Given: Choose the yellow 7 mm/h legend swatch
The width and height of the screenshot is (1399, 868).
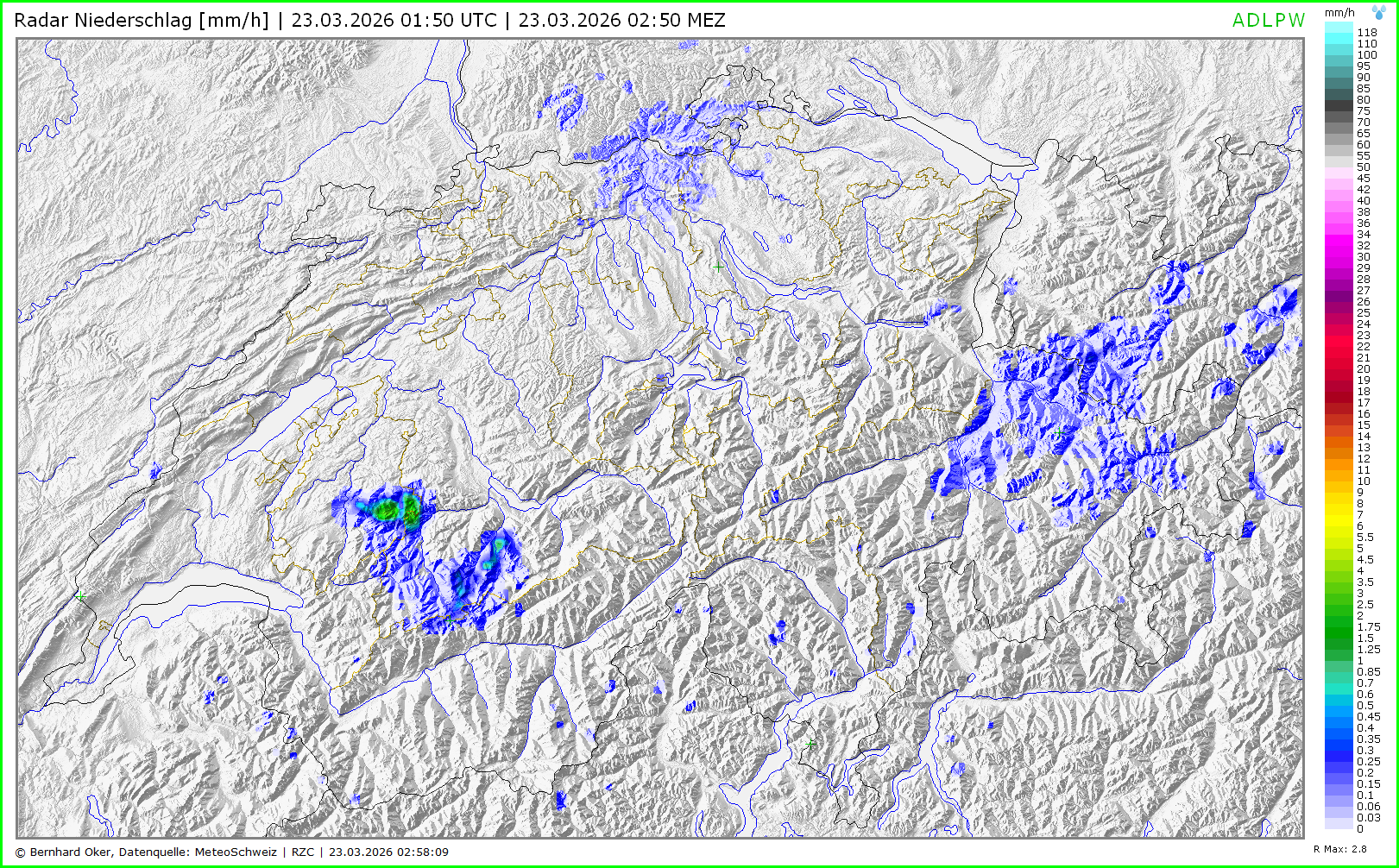Looking at the screenshot, I should coord(1339,514).
